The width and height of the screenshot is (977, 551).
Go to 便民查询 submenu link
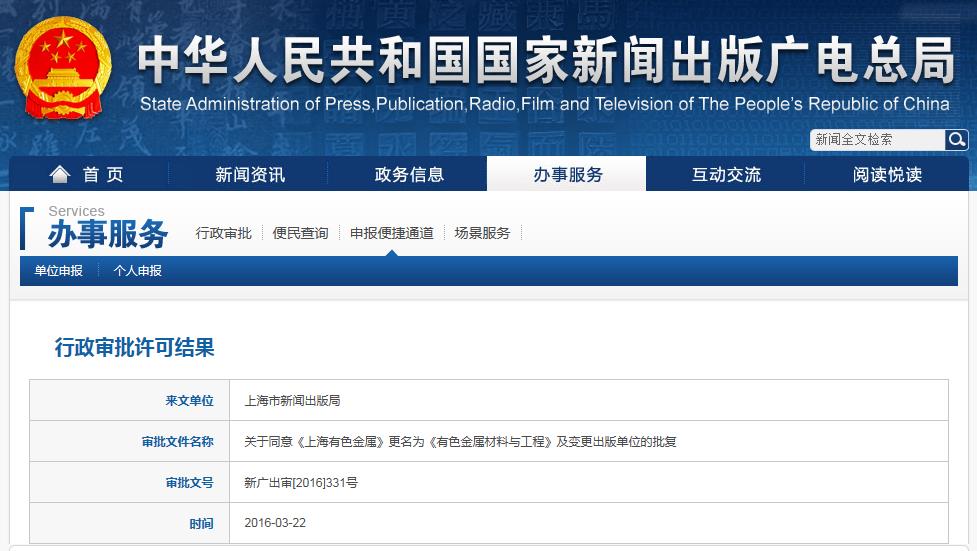[x=300, y=233]
